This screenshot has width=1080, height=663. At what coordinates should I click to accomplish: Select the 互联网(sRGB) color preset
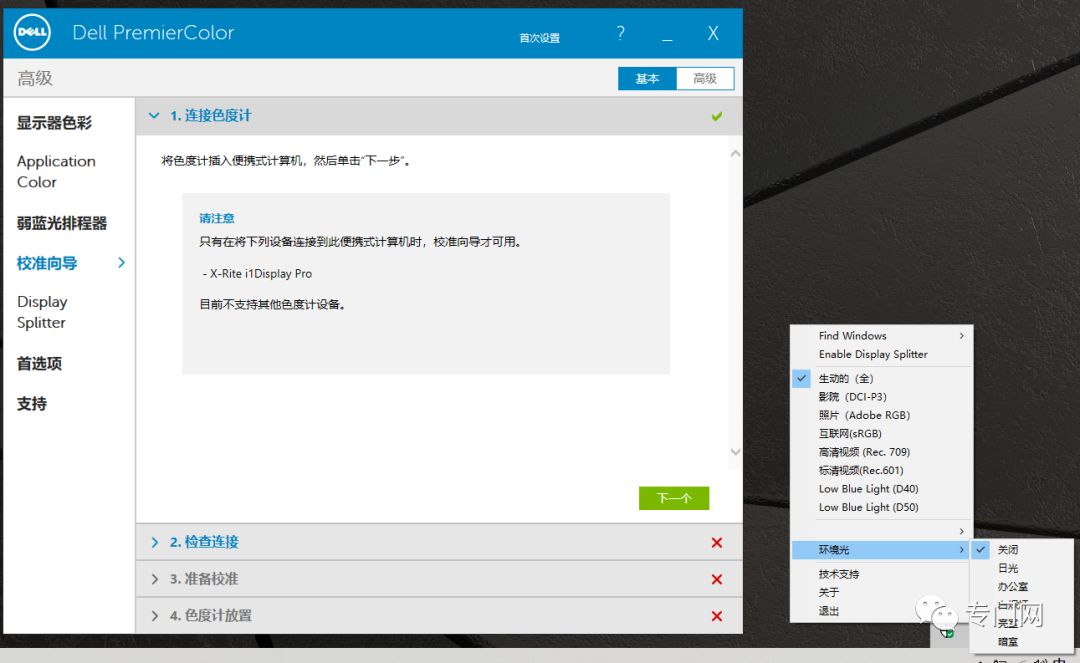882,434
